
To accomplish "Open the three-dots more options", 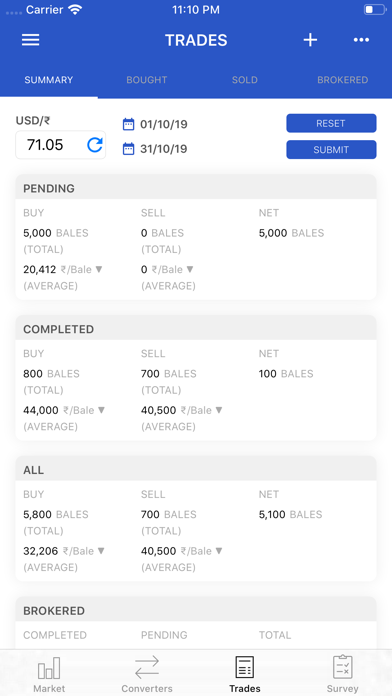I will [361, 40].
